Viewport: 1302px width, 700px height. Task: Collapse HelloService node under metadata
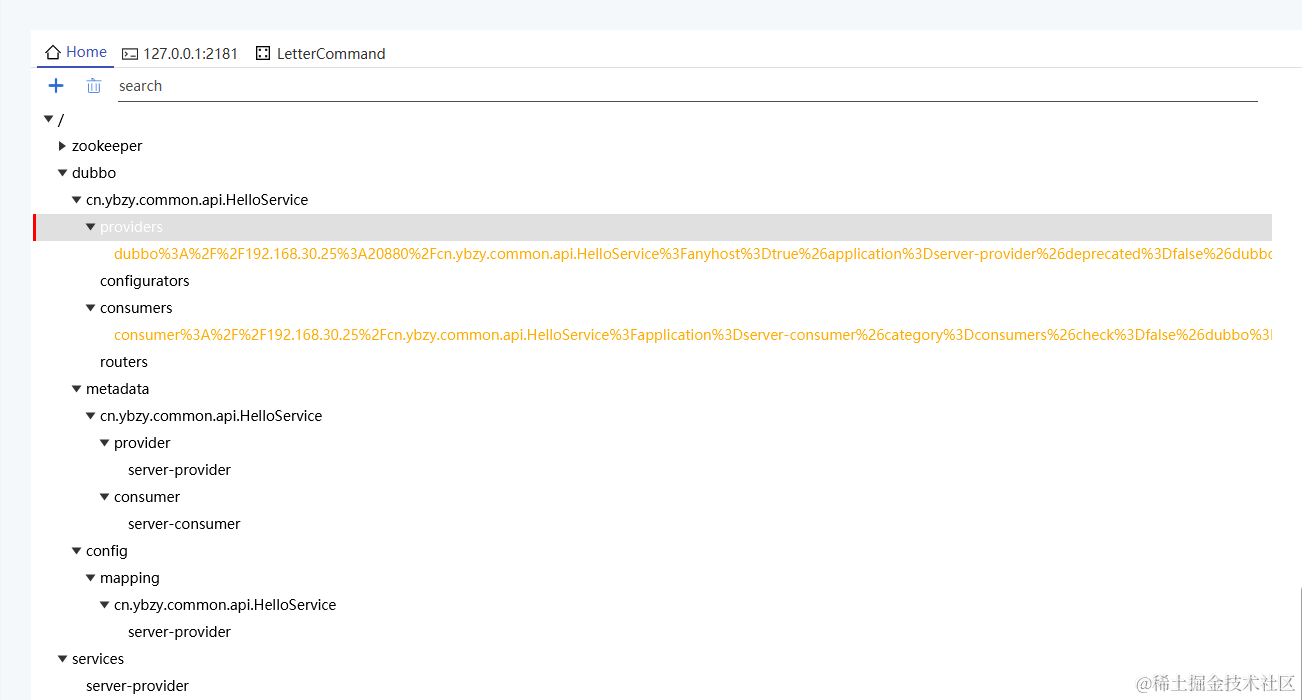click(x=90, y=416)
